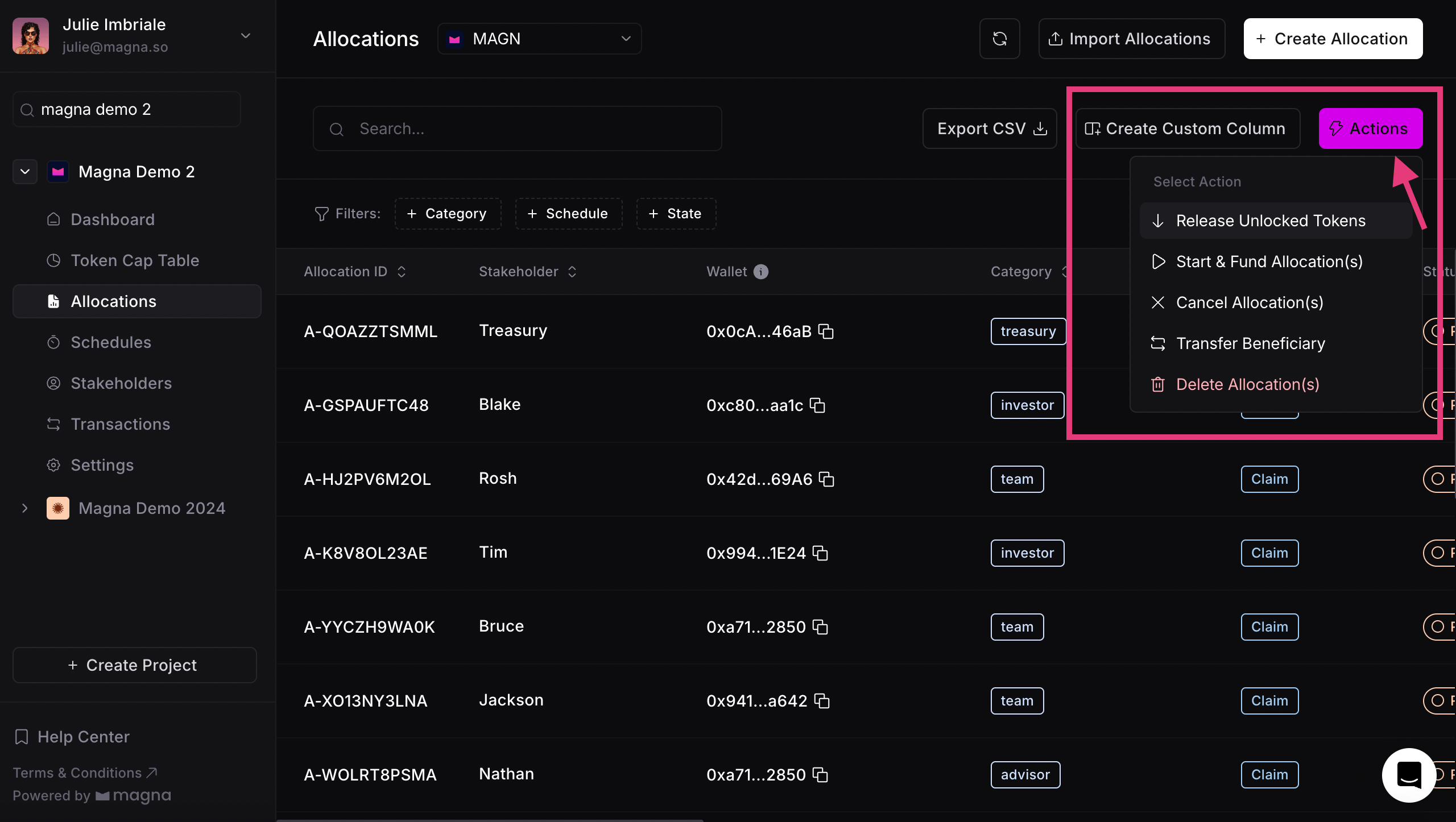Choose Start & Fund Allocation(s)
The width and height of the screenshot is (1456, 822).
(1276, 261)
